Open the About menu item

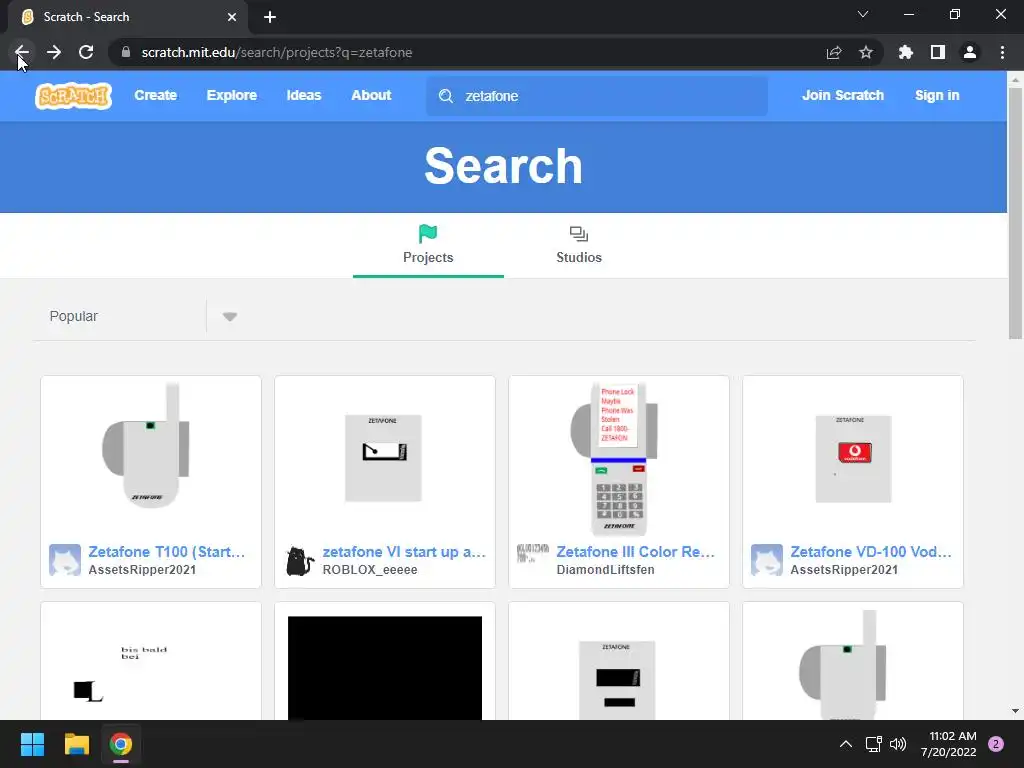click(371, 95)
